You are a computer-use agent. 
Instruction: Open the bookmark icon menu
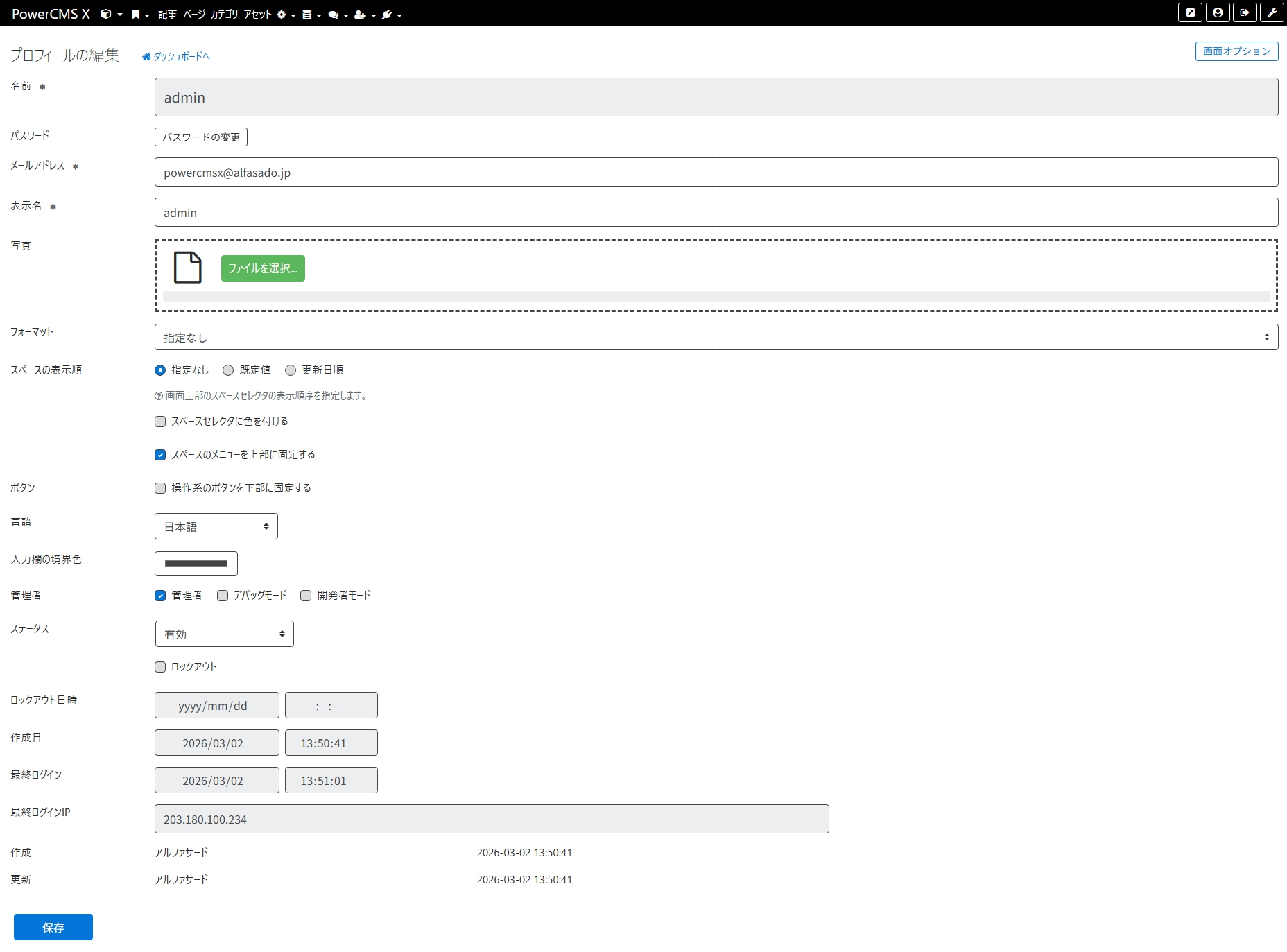(136, 14)
